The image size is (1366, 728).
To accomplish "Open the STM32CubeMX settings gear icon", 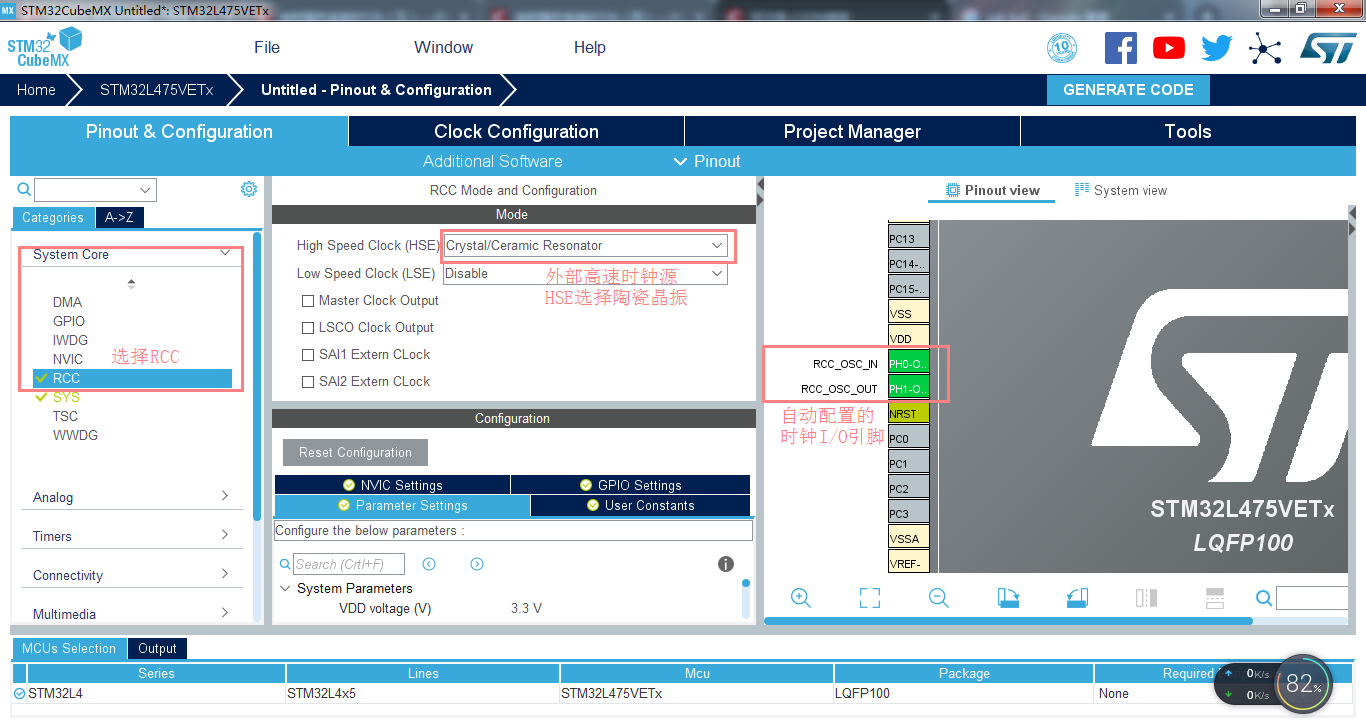I will (249, 189).
